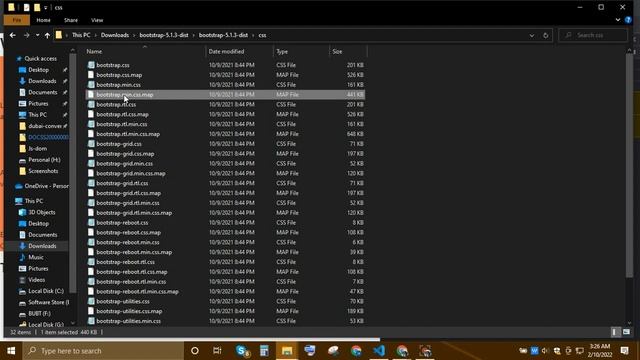Switch to large icons view button

click(x=627, y=332)
